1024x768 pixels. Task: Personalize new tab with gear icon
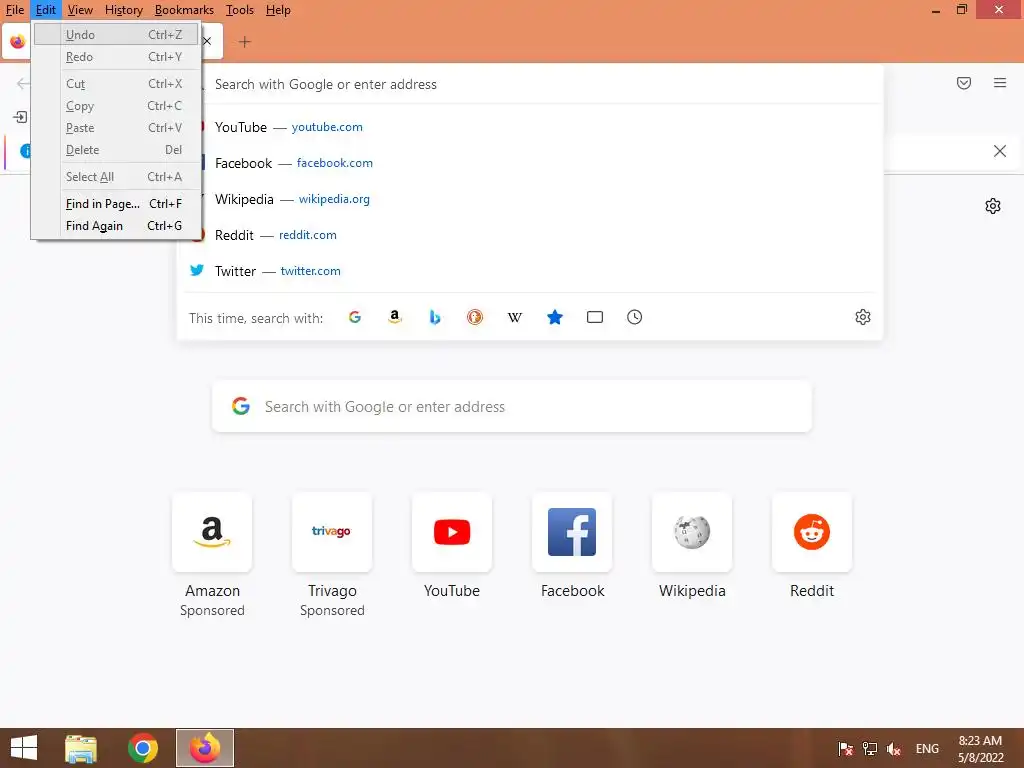click(993, 206)
